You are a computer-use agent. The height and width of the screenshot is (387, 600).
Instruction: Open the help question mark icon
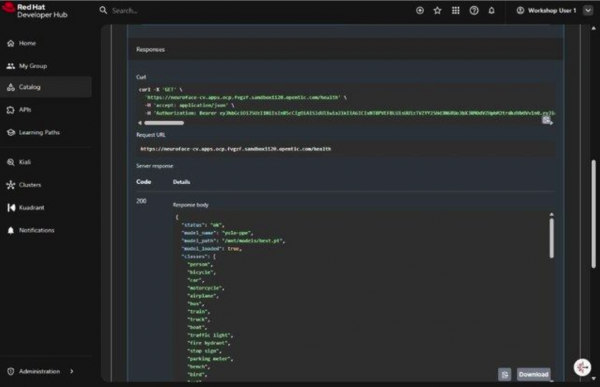click(x=474, y=11)
